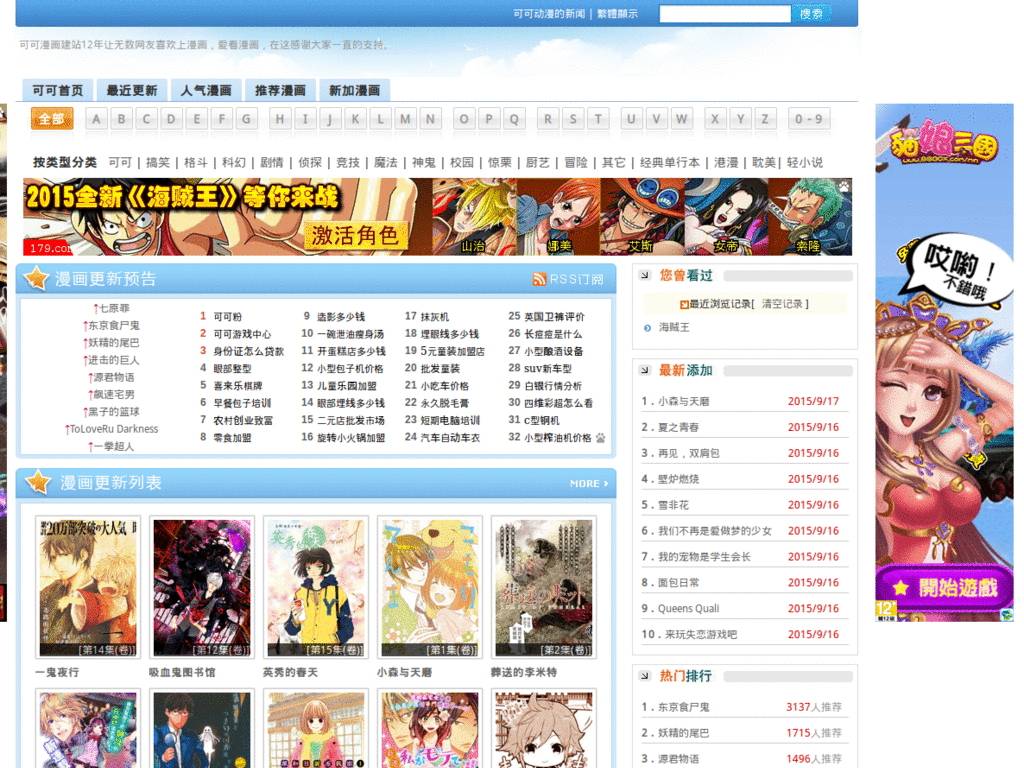
Task: Click the star icon beside 漫画更新预告
Action: pos(37,278)
